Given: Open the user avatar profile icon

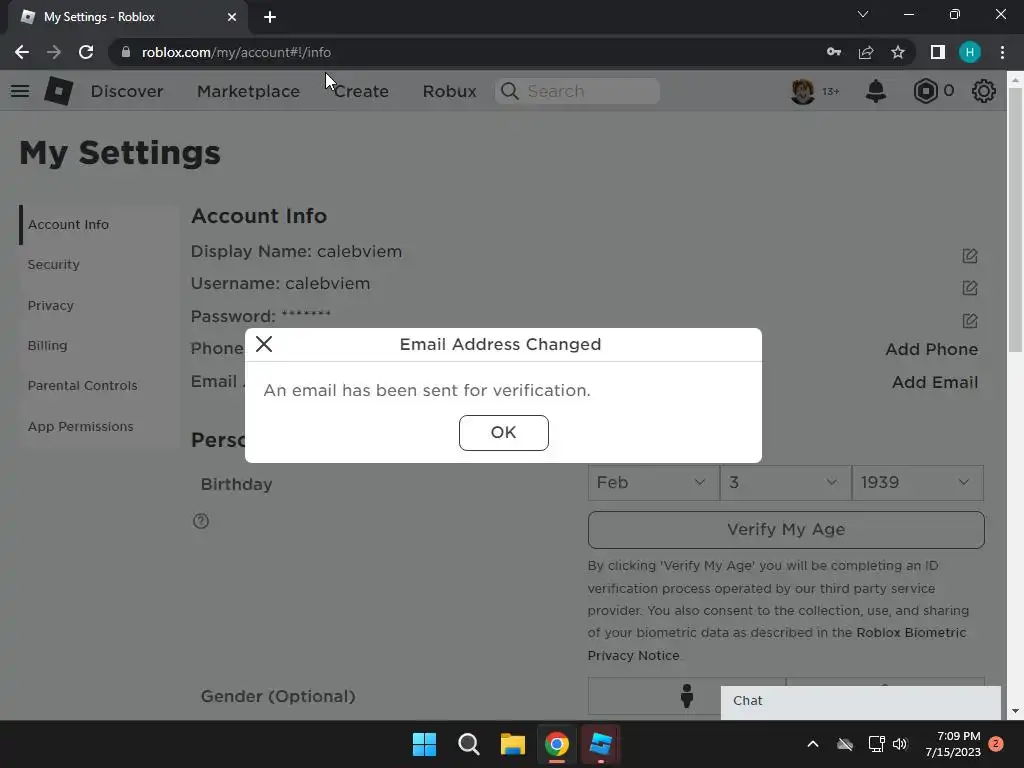Looking at the screenshot, I should tap(803, 91).
